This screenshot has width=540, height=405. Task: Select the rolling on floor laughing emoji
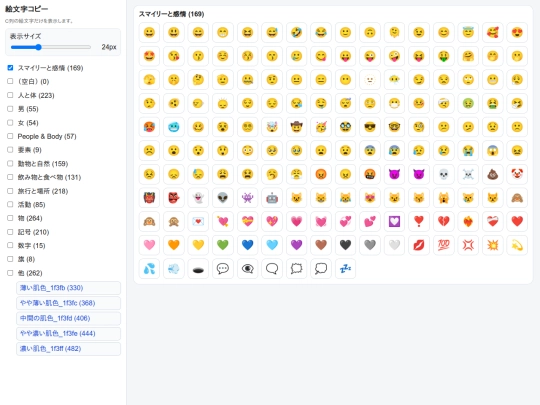[x=296, y=32]
